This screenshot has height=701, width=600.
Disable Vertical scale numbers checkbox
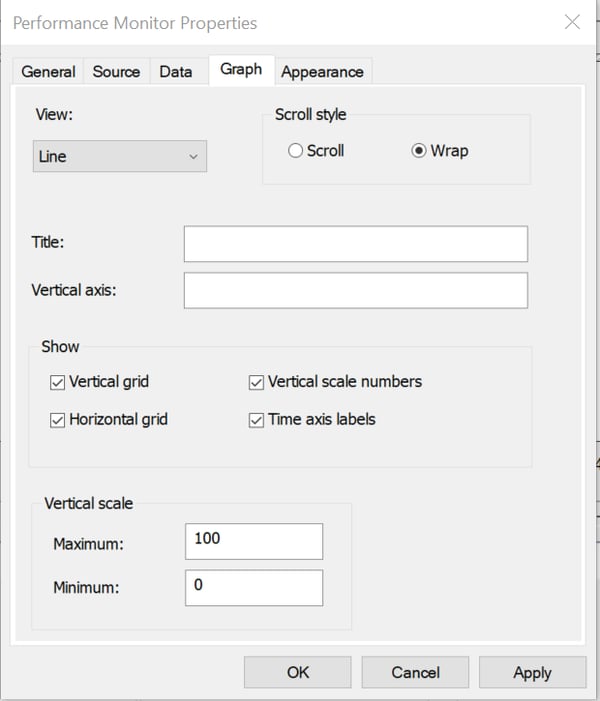256,382
